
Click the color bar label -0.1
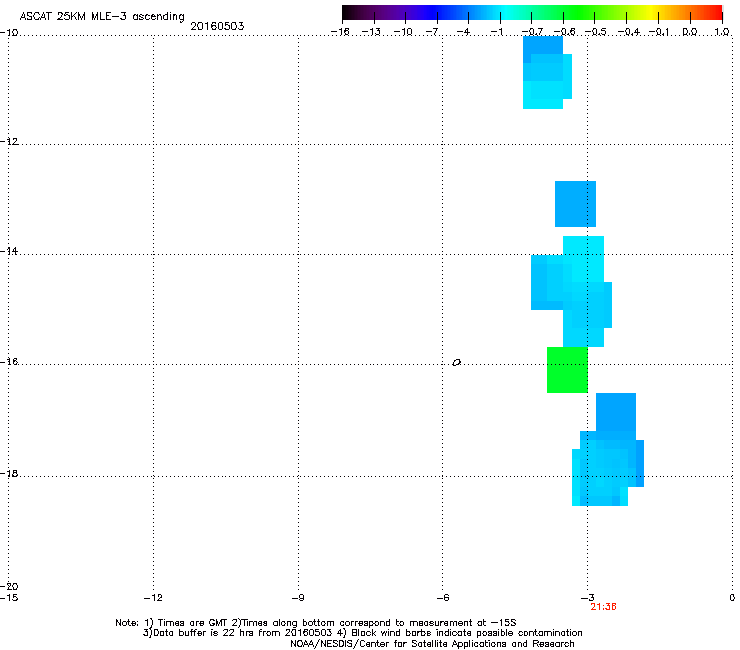pyautogui.click(x=659, y=32)
